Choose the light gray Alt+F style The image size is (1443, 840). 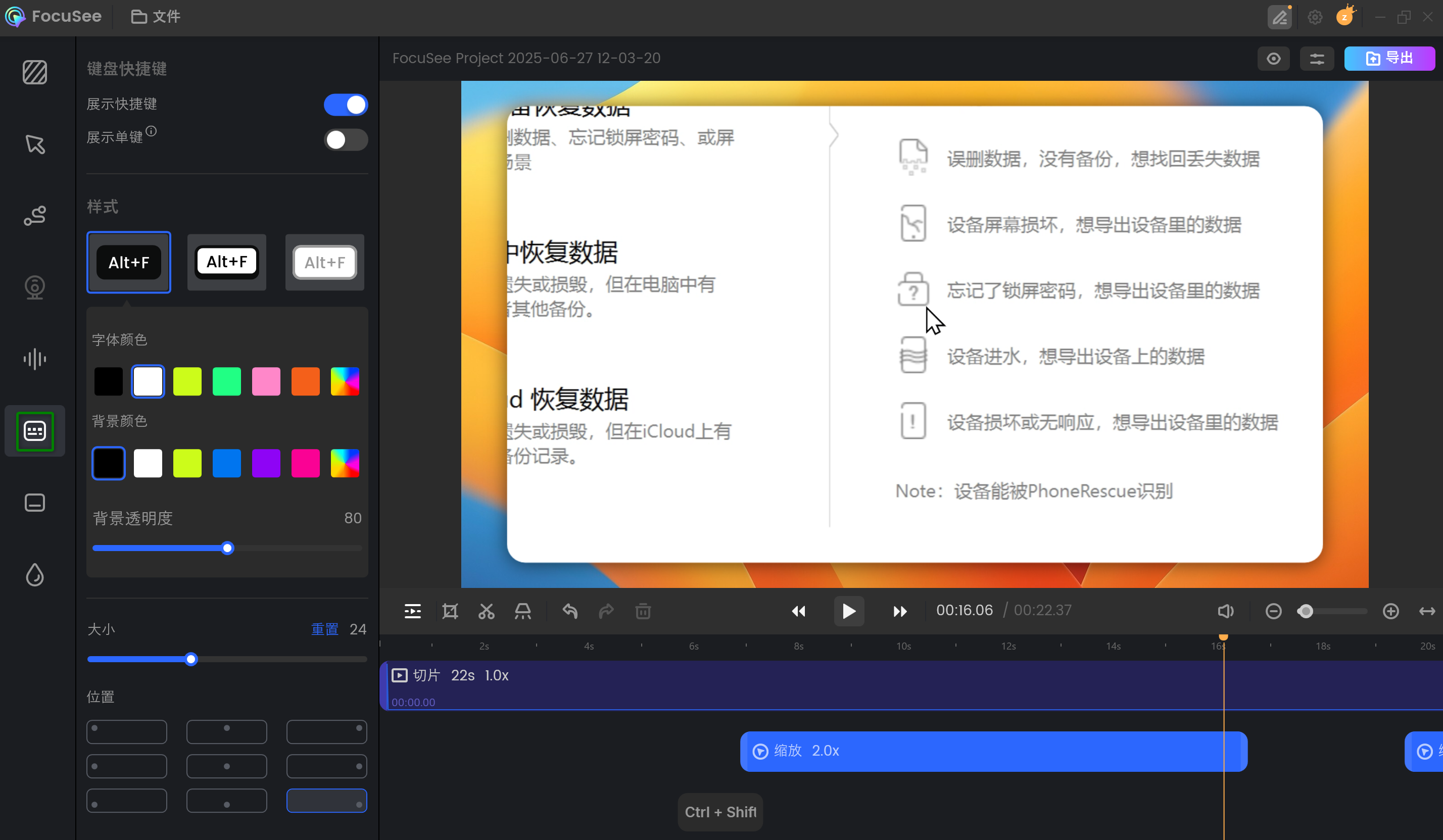[x=325, y=262]
